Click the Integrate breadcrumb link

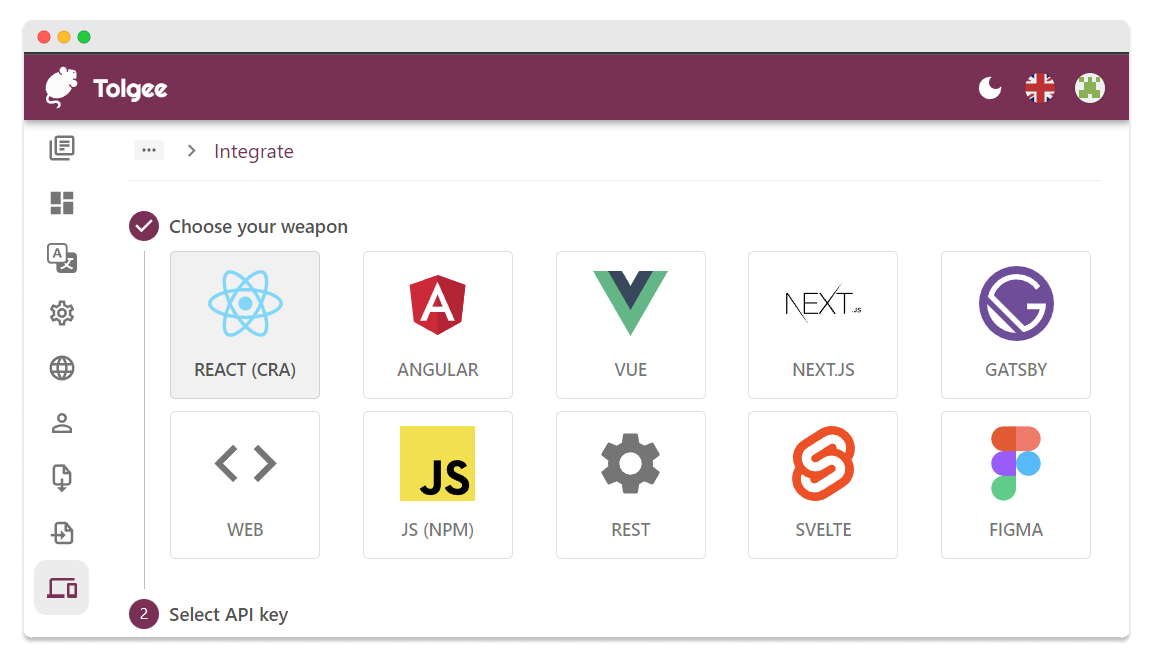(254, 152)
